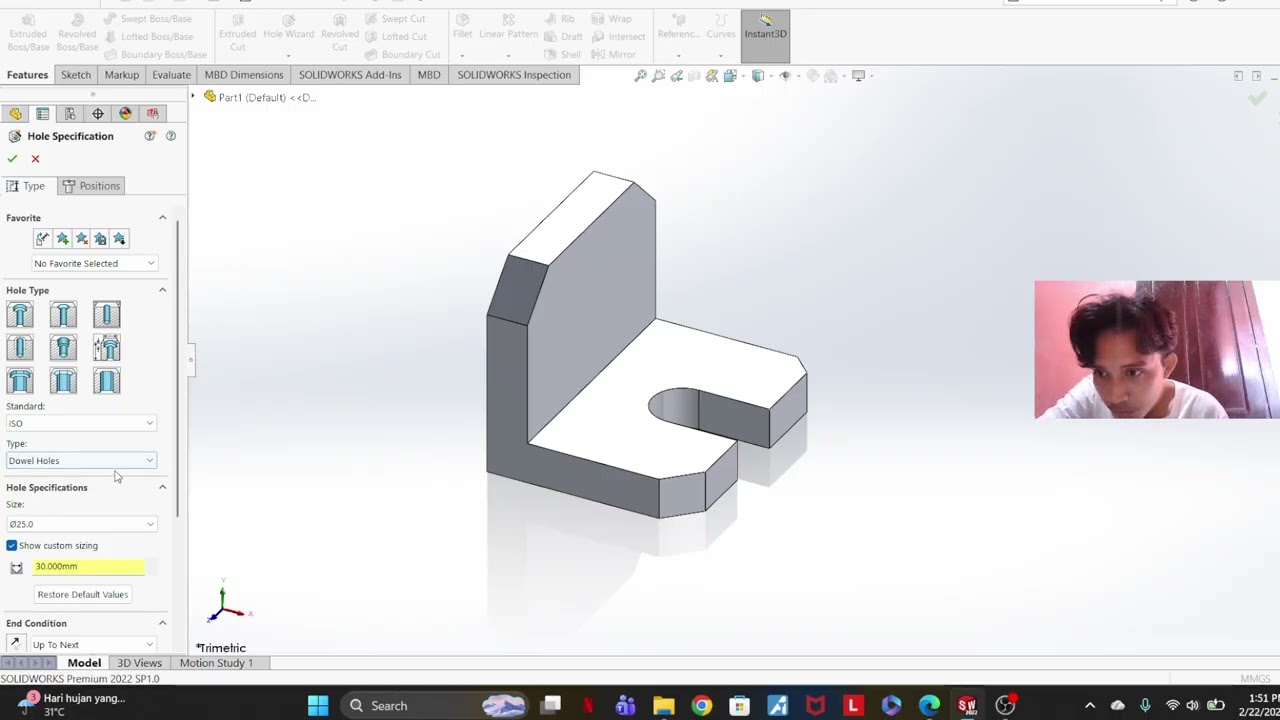1280x720 pixels.
Task: Click Zoom to Fit in view toolbar
Action: pos(641,76)
